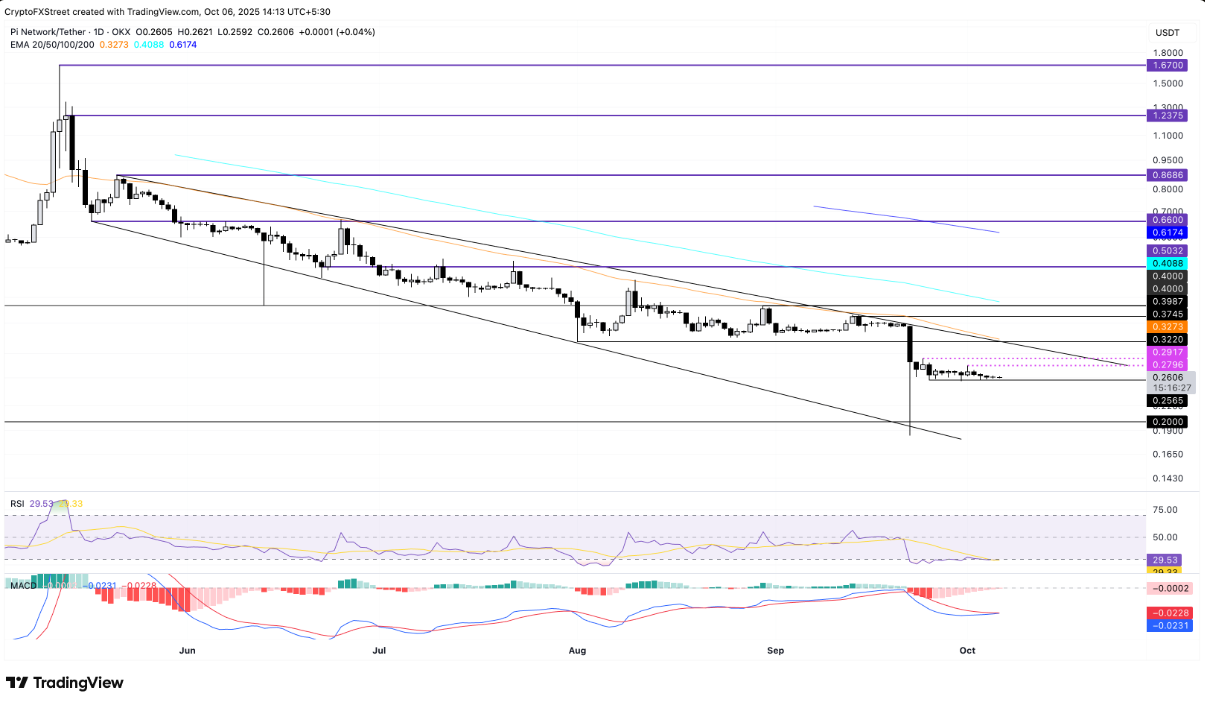Select the Oct label on time axis

point(967,650)
